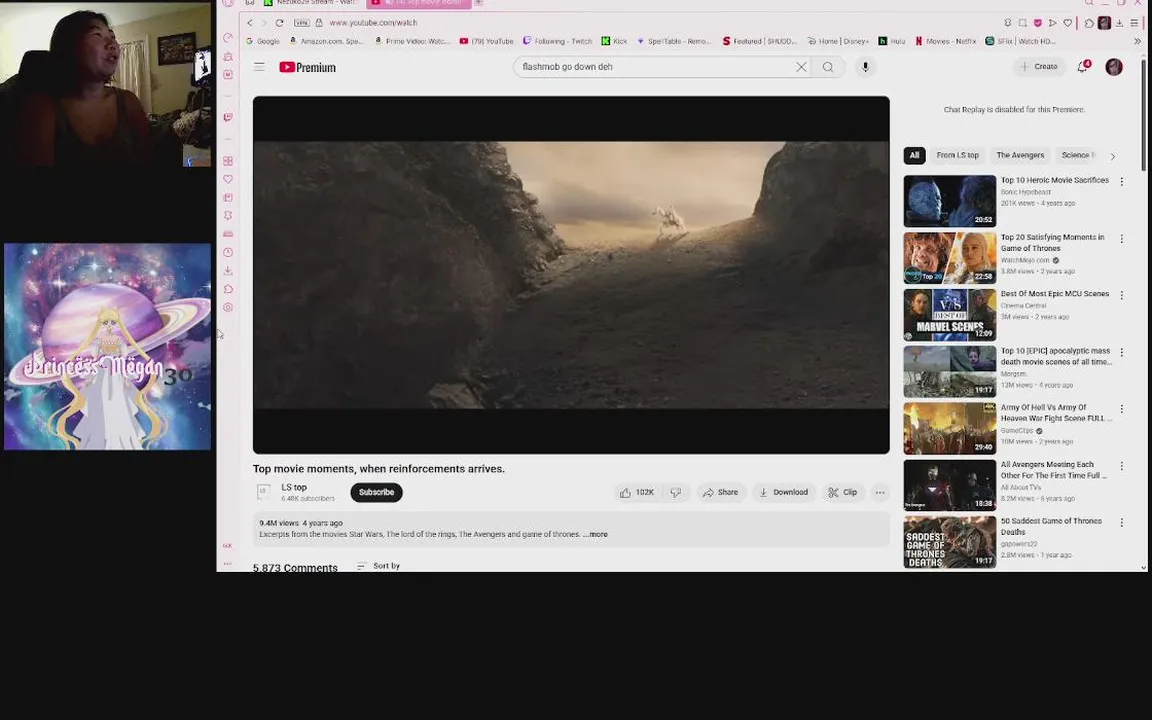
Task: Open the GX Control speedometer icon
Action: pos(228,38)
